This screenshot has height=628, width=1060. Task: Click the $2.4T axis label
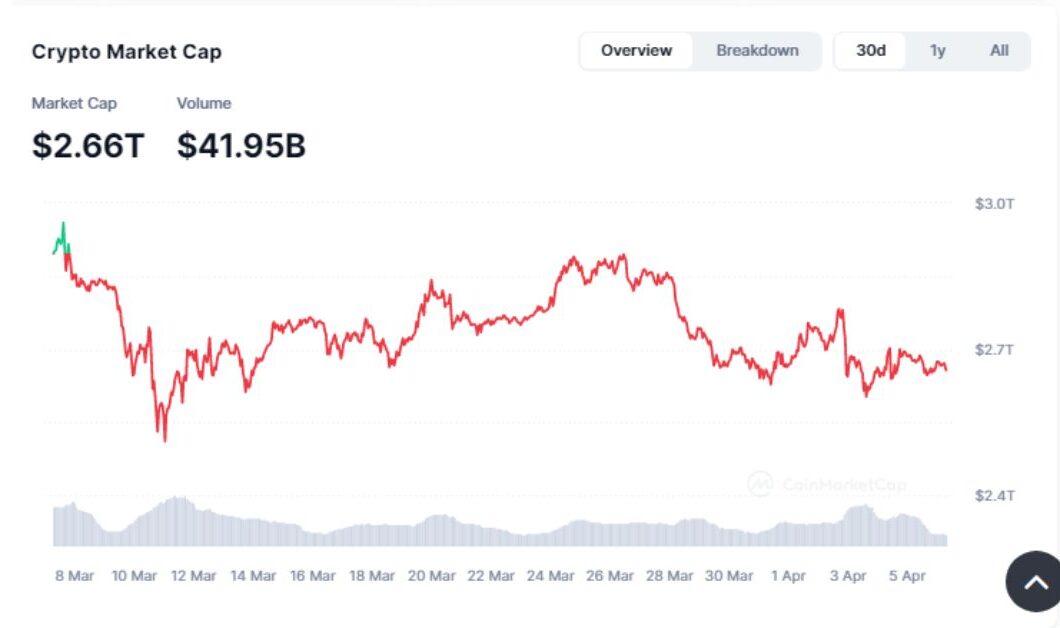click(x=994, y=496)
